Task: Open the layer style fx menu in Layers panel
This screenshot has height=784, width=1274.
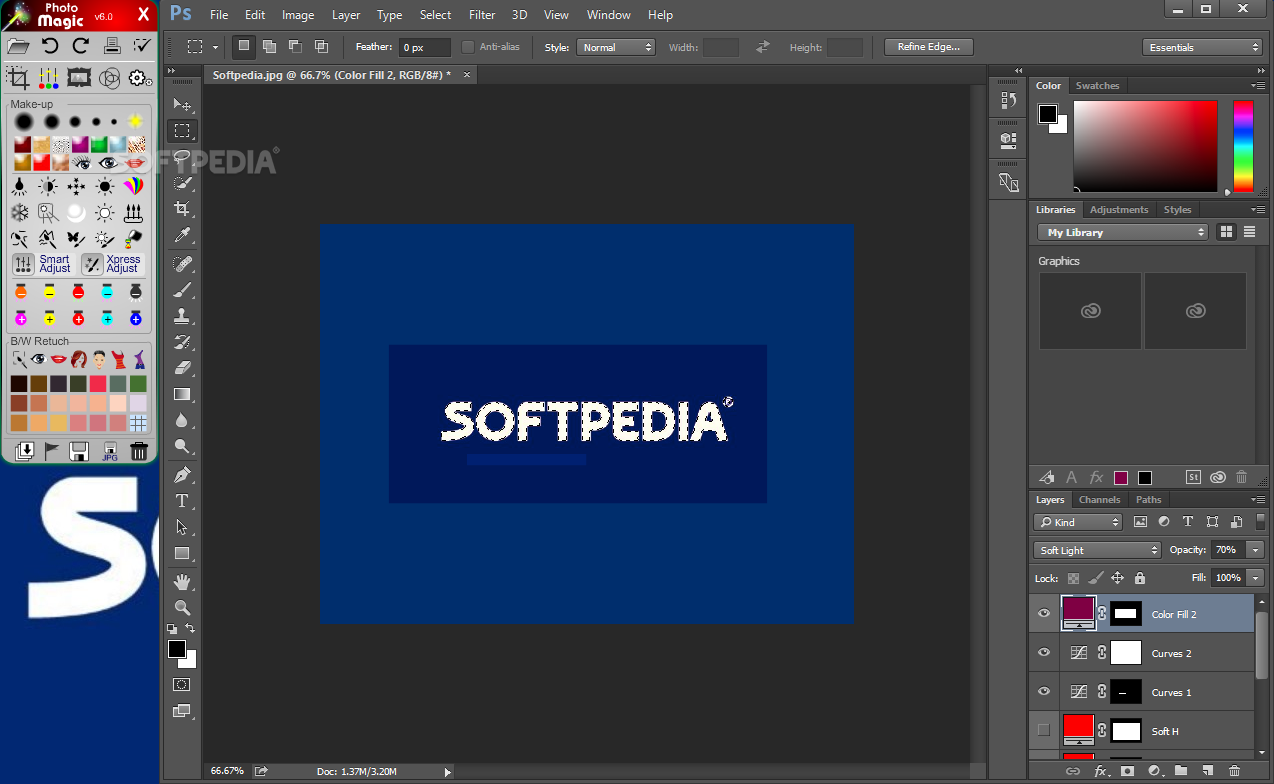Action: 1101,771
